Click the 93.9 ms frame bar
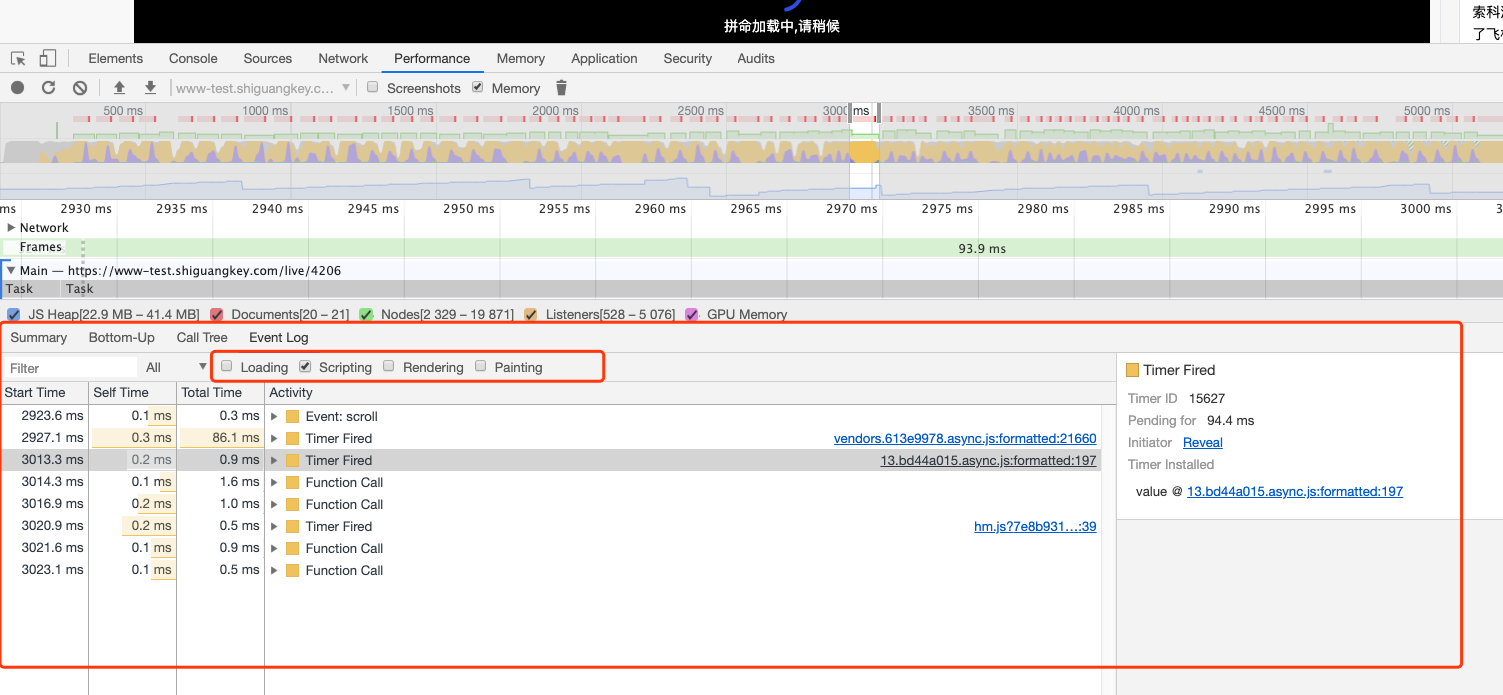Viewport: 1503px width, 695px height. pos(982,248)
